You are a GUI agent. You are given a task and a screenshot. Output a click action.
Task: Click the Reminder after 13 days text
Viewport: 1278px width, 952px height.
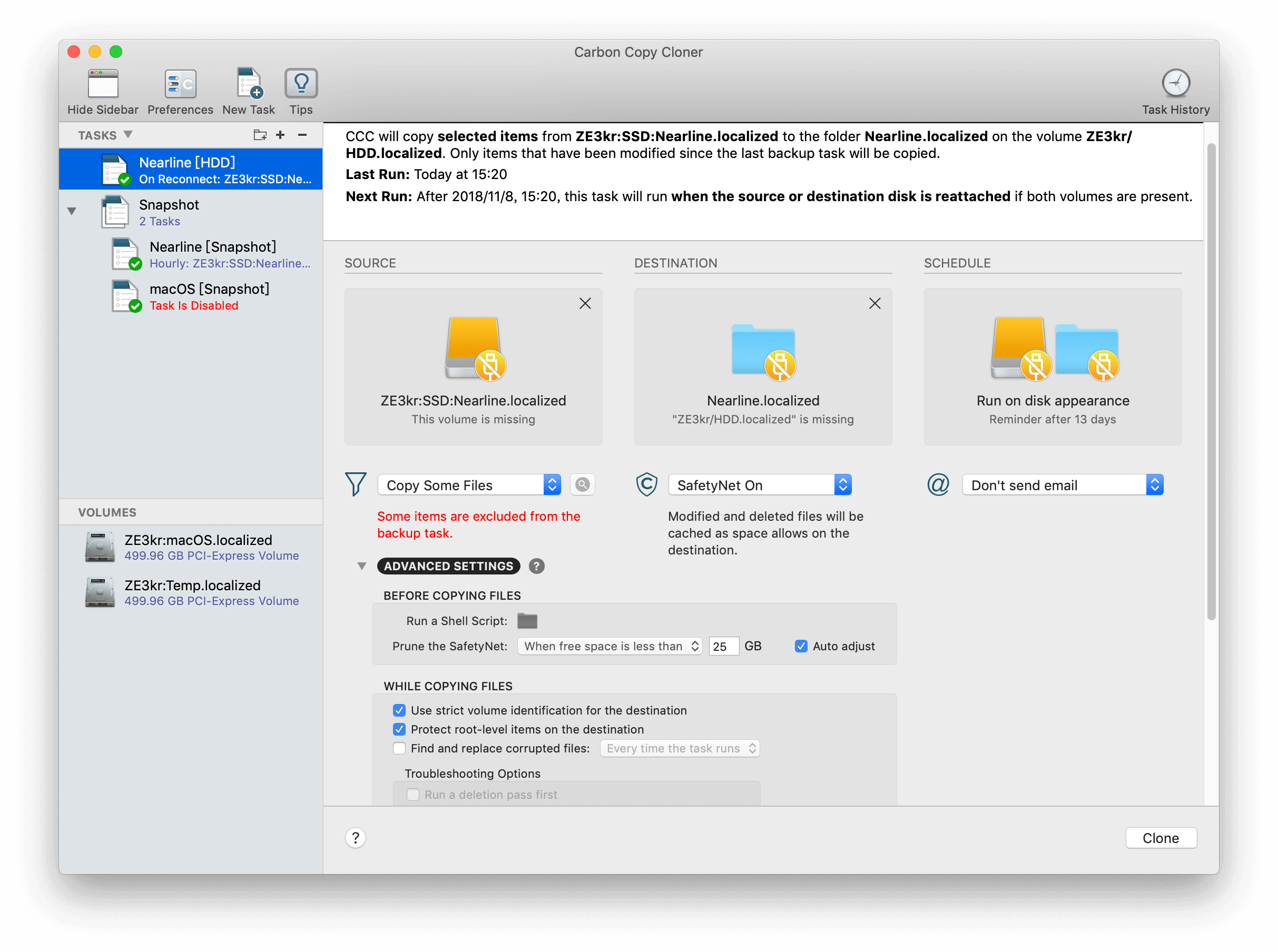point(1052,420)
